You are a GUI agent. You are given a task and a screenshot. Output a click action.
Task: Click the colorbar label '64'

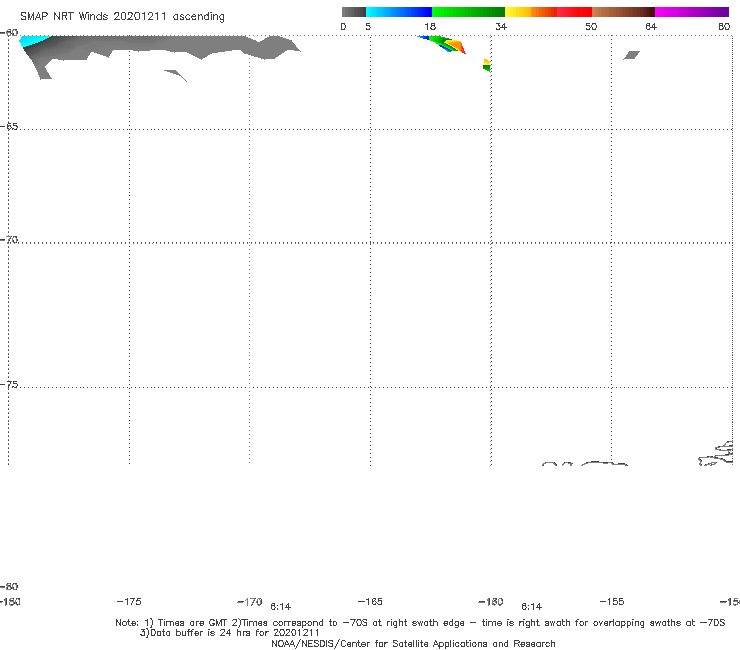pos(651,27)
